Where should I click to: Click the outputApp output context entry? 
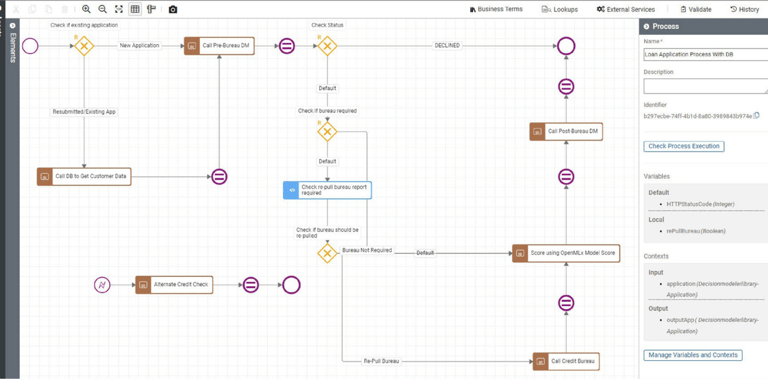coord(712,325)
